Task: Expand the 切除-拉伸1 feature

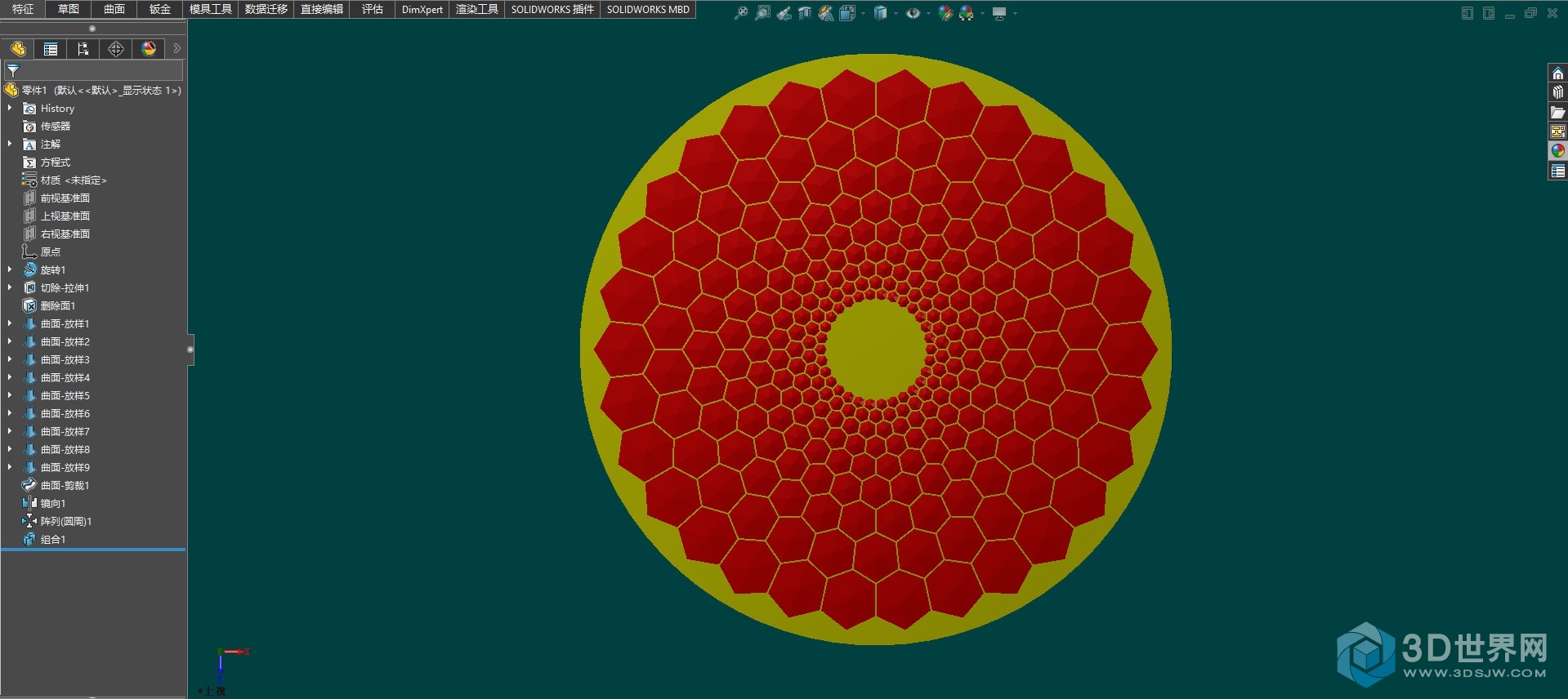Action: pos(10,287)
